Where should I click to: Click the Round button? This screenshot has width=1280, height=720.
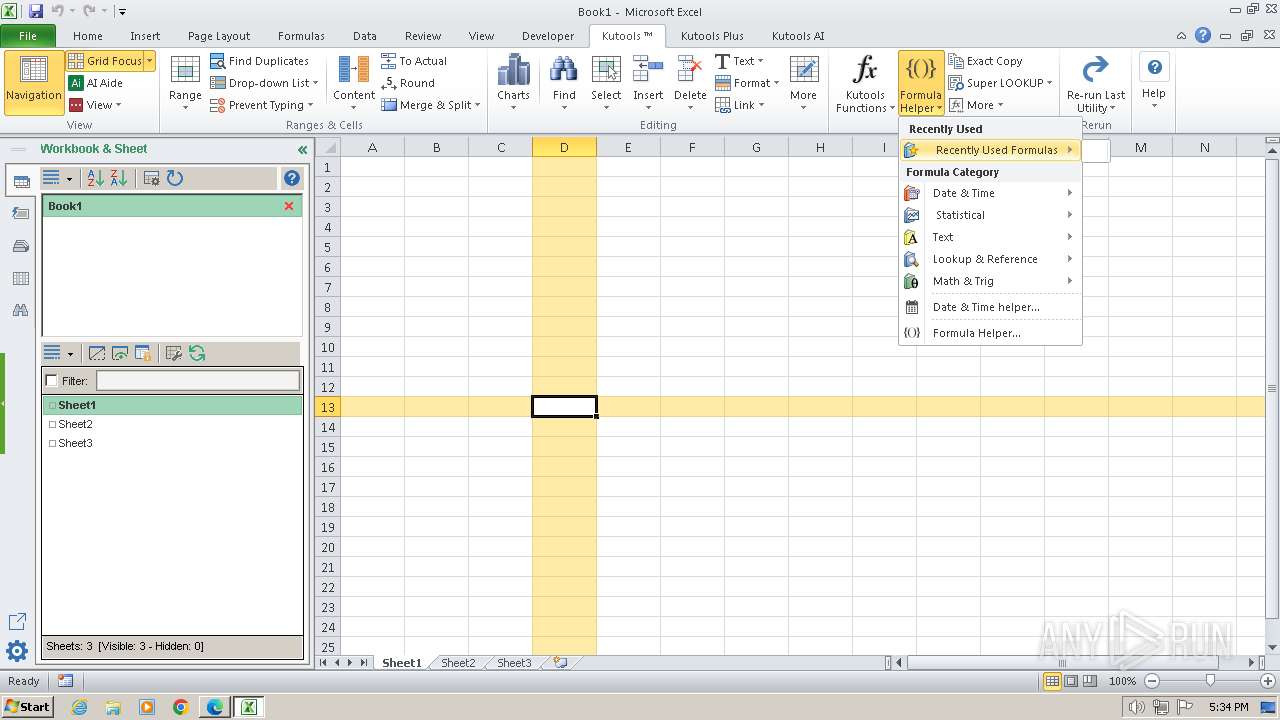click(407, 83)
